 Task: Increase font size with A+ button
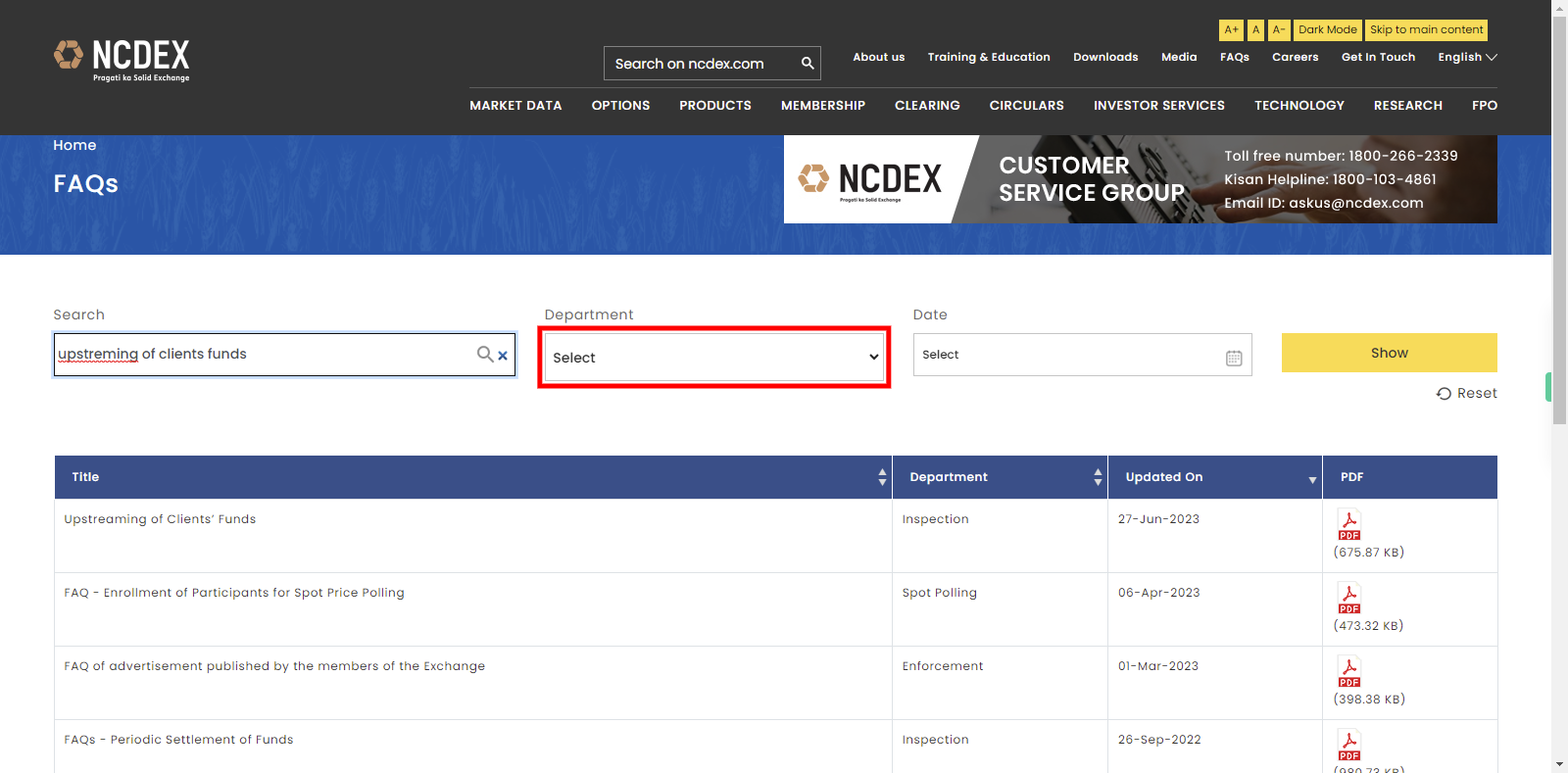(x=1231, y=30)
